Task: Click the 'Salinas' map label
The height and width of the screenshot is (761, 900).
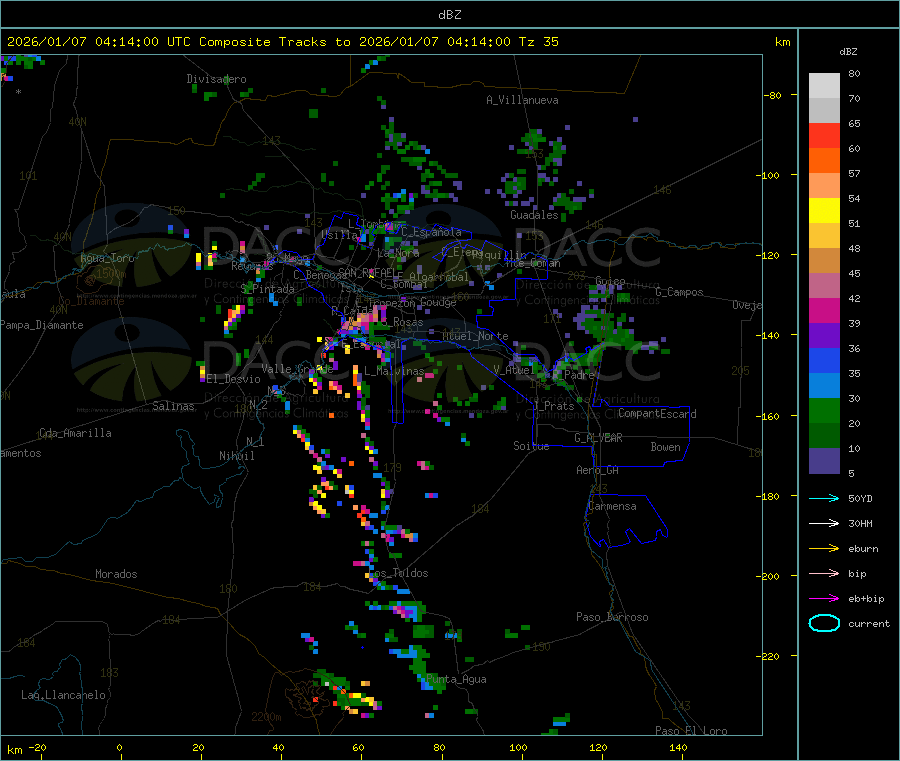Action: [x=173, y=406]
